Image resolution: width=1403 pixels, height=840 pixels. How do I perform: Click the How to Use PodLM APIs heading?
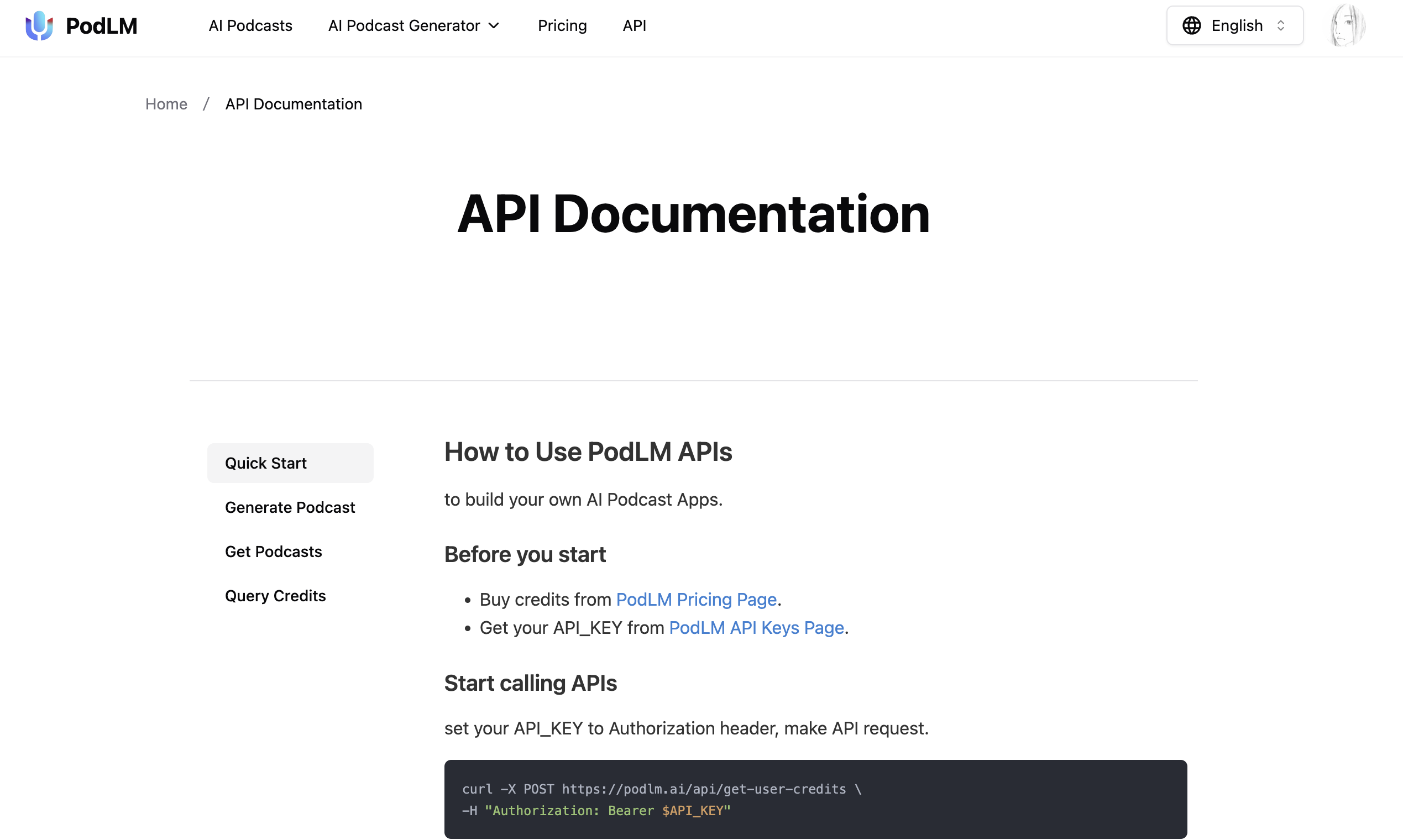pos(588,452)
